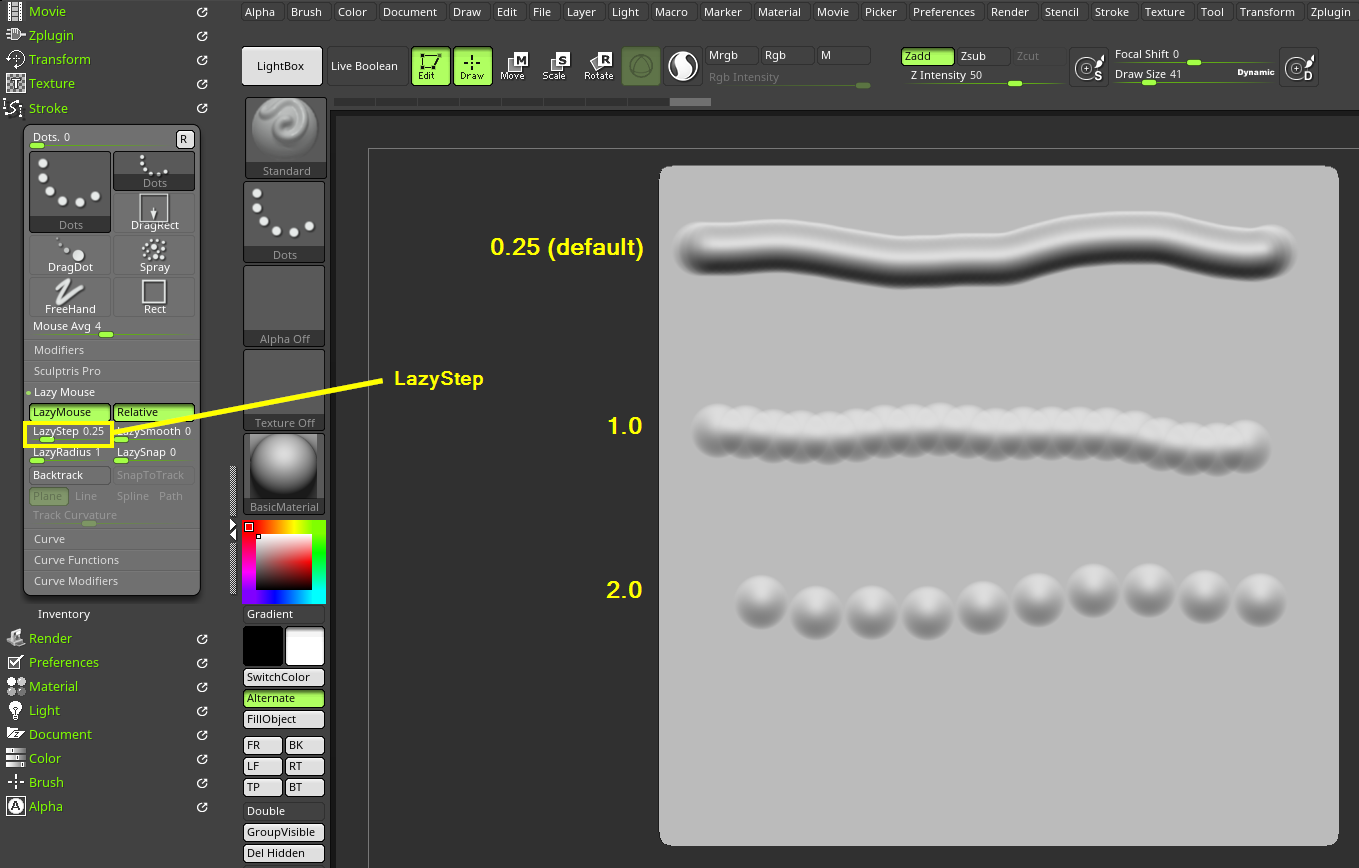Click Stroke palette dock icon

click(202, 108)
